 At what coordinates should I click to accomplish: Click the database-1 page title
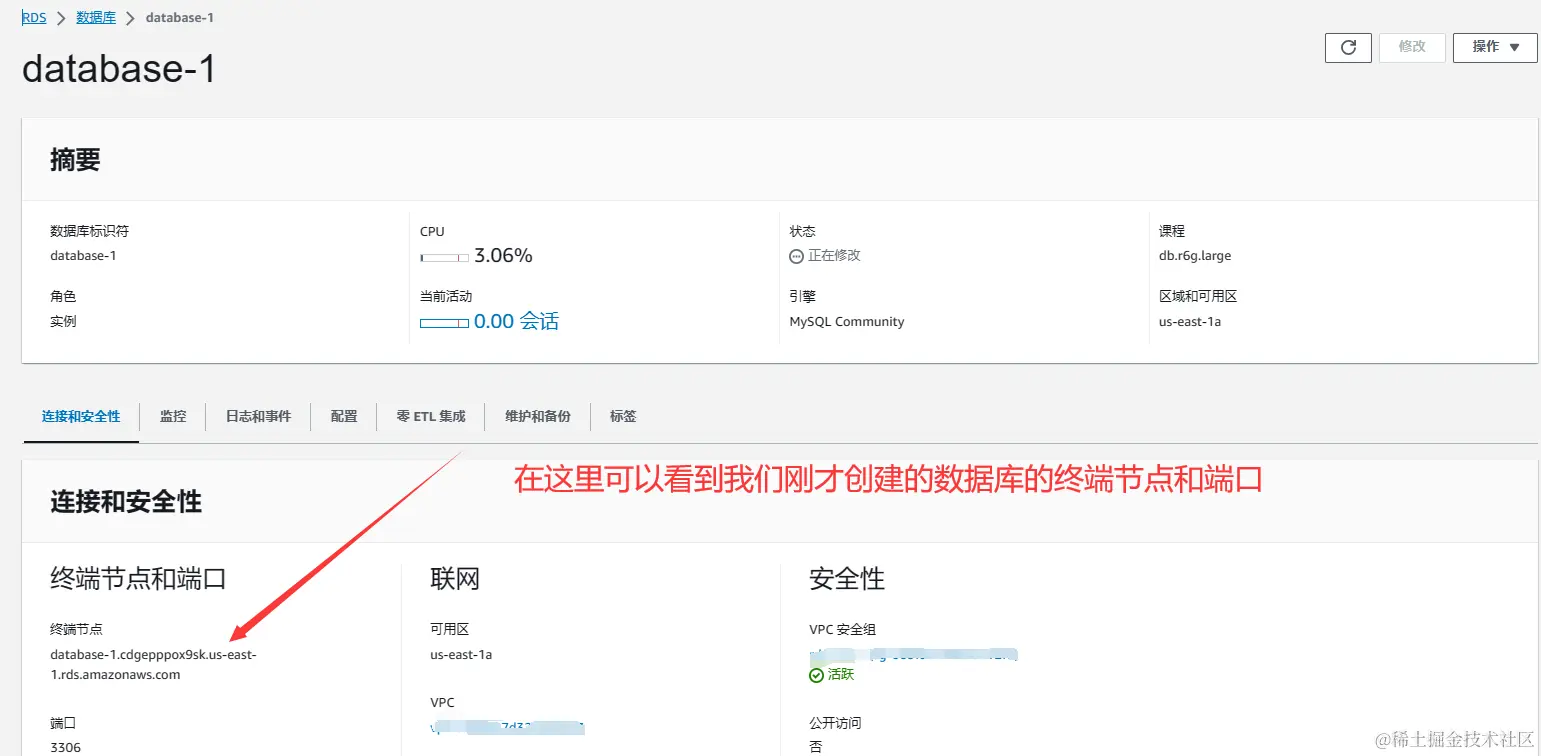tap(119, 69)
